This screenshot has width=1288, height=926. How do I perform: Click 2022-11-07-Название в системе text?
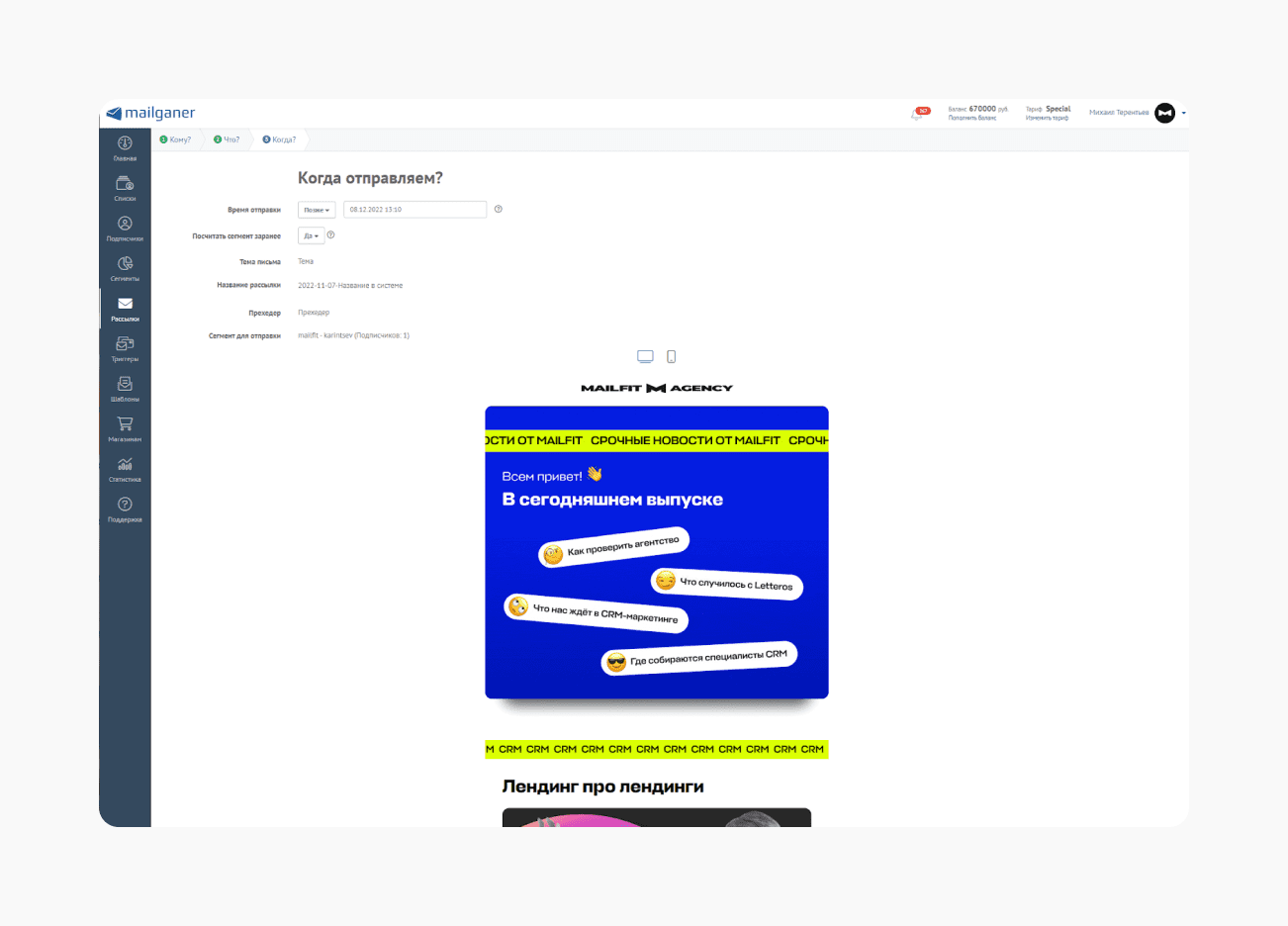[350, 286]
